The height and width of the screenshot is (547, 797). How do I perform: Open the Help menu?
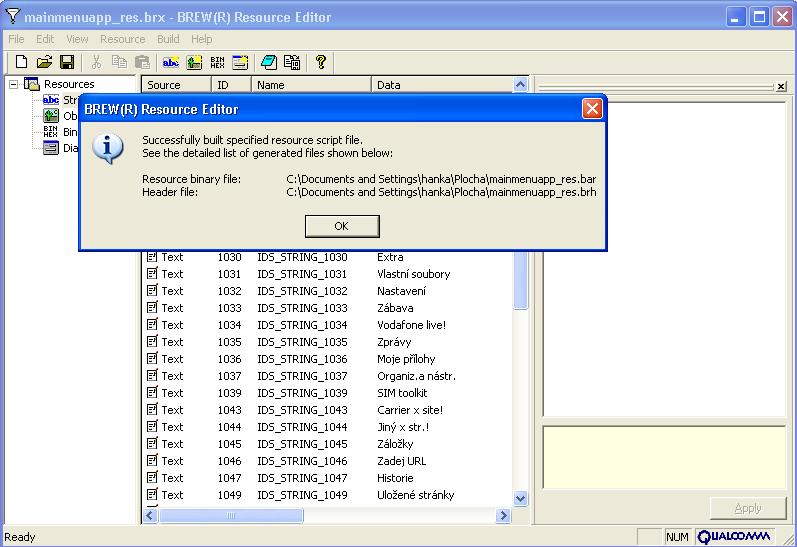click(x=201, y=39)
